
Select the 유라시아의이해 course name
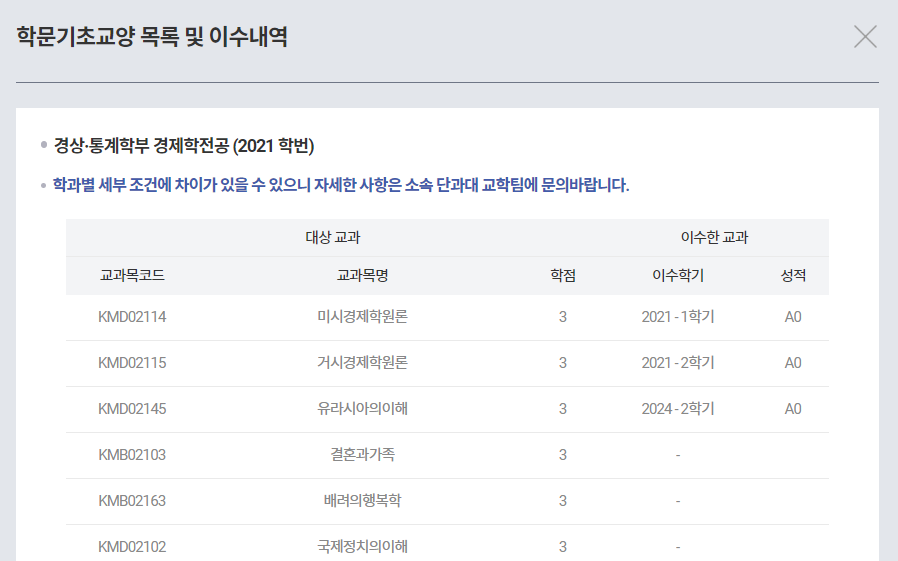tap(362, 409)
